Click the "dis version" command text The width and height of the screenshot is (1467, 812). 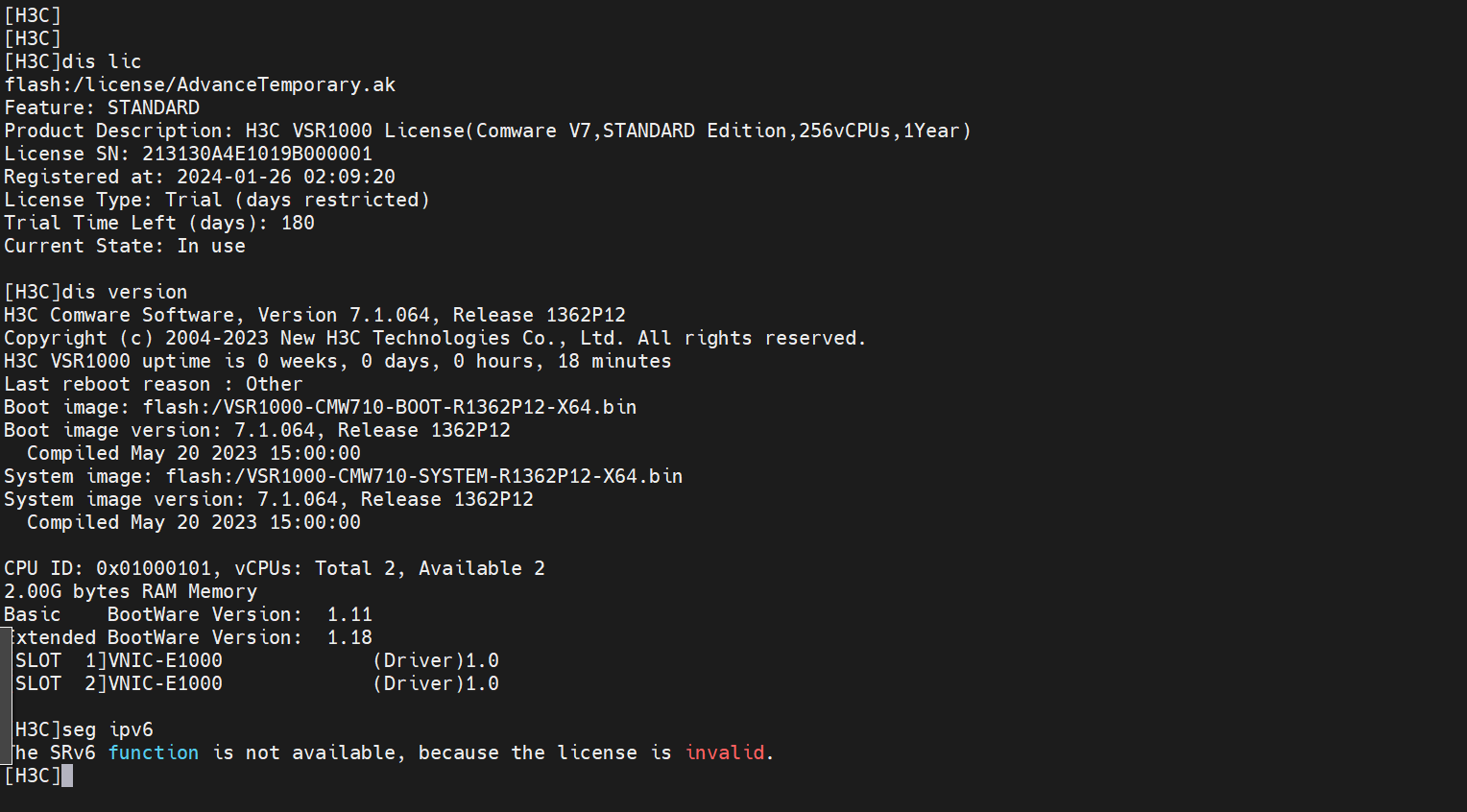coord(125,292)
